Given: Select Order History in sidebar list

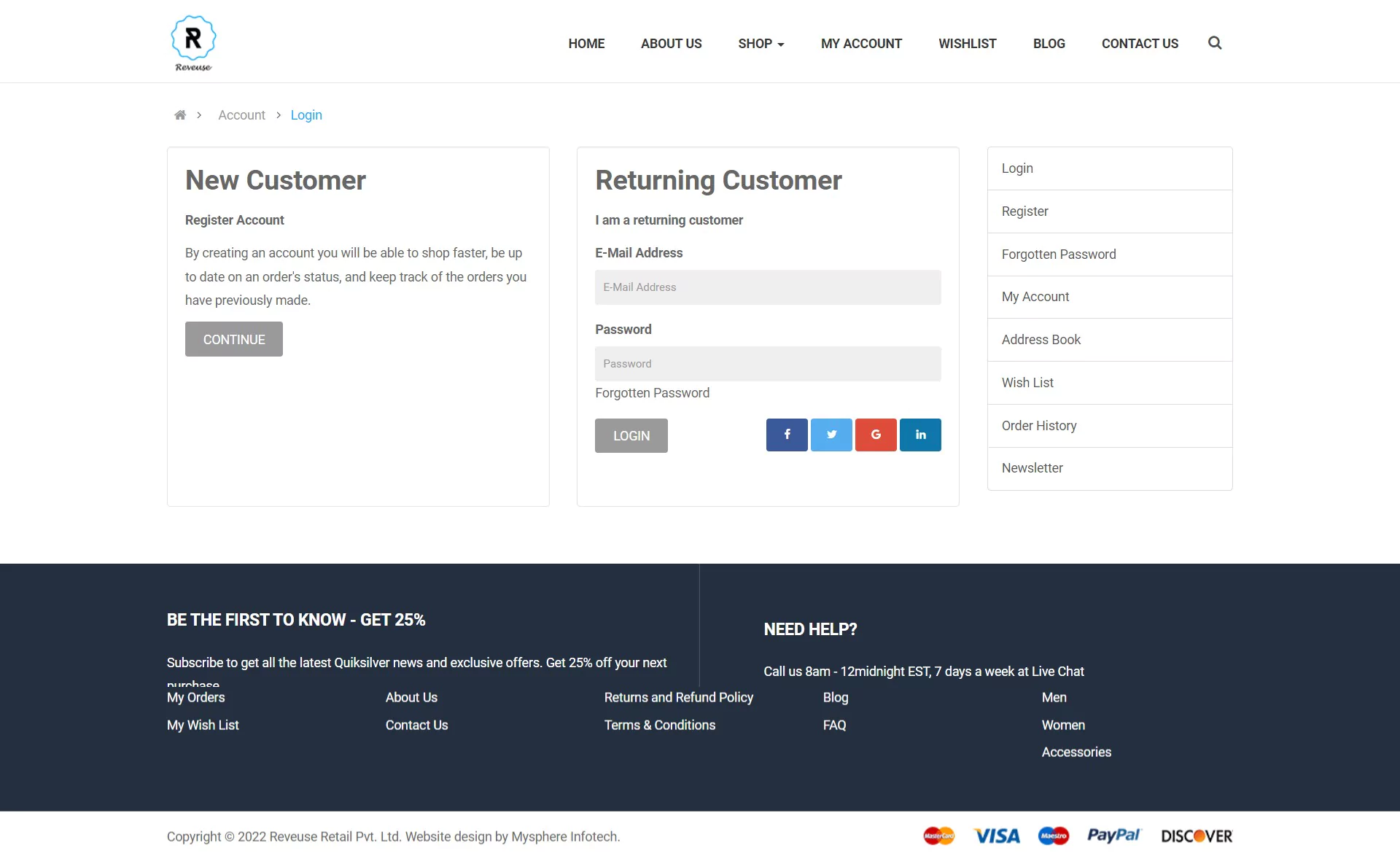Looking at the screenshot, I should [1038, 426].
